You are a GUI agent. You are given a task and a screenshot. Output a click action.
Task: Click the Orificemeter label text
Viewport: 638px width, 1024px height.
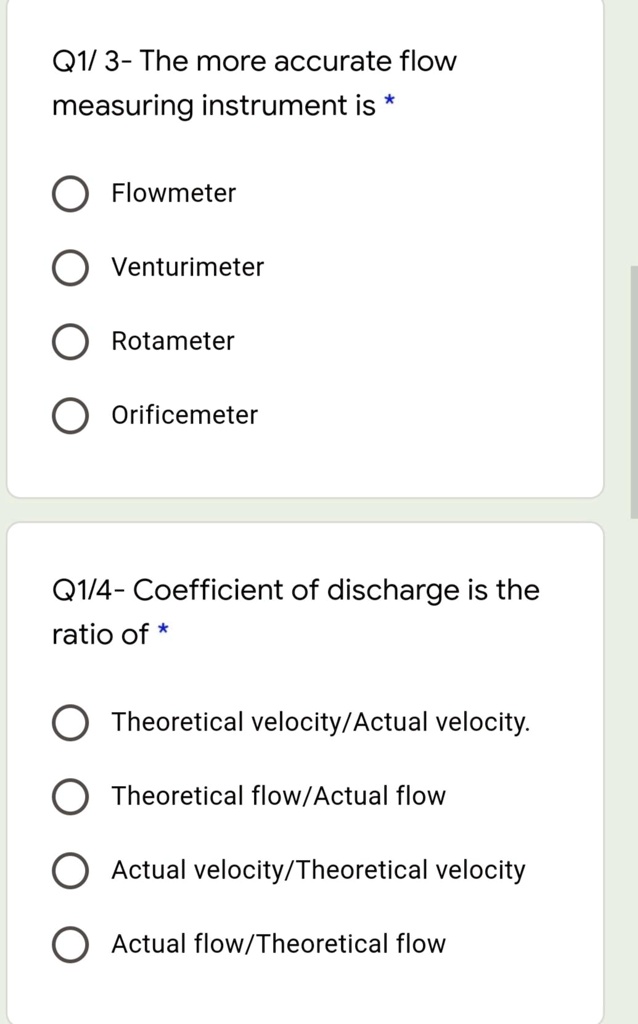pyautogui.click(x=184, y=415)
